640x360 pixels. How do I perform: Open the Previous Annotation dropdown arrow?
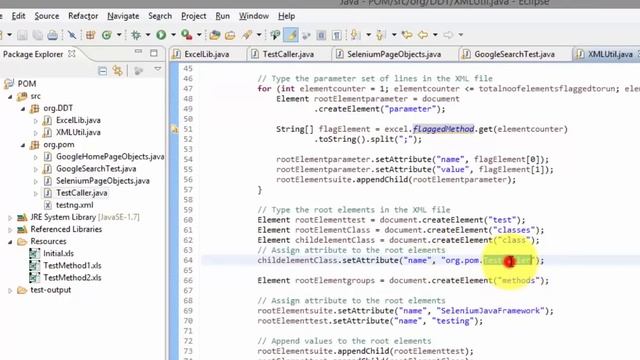point(394,35)
